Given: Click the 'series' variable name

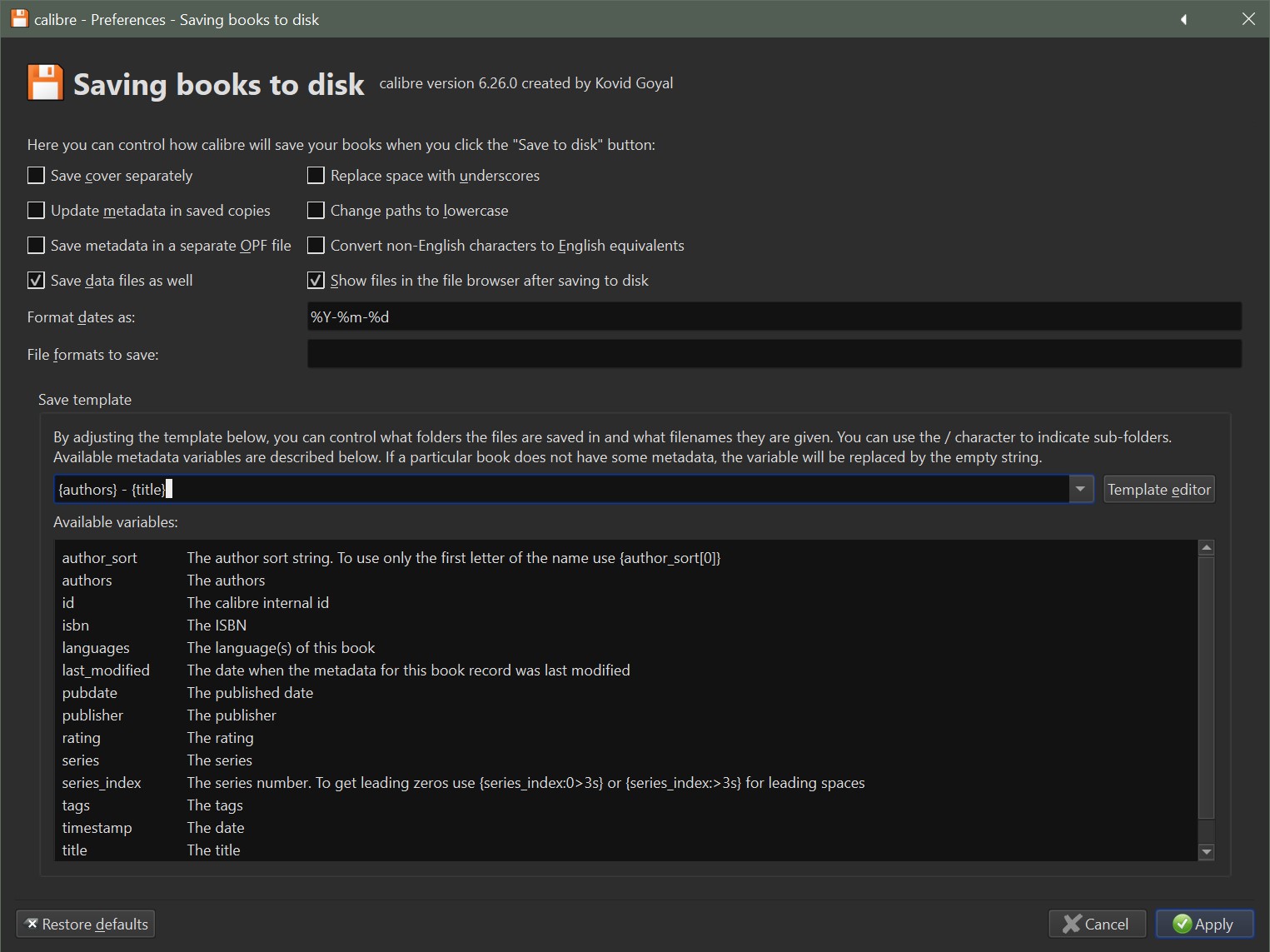Looking at the screenshot, I should 81,760.
